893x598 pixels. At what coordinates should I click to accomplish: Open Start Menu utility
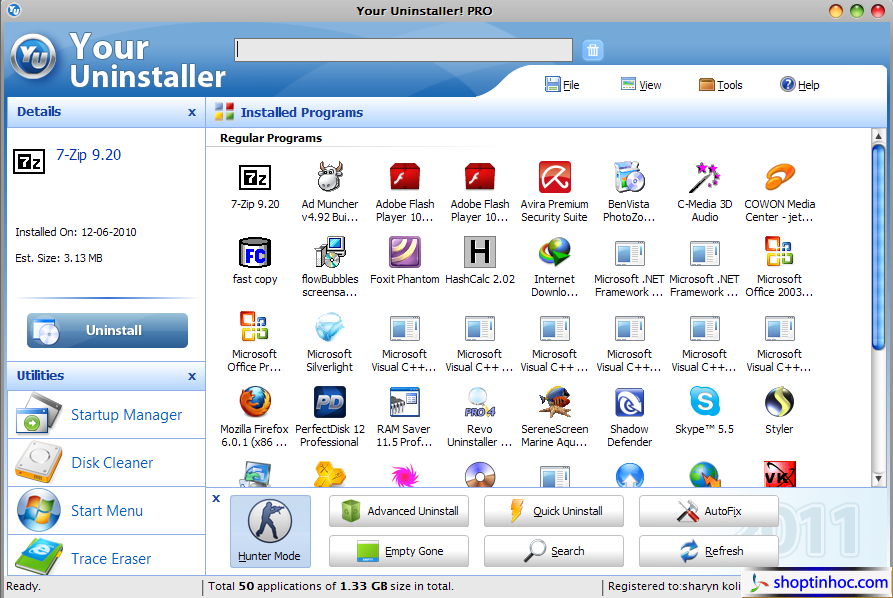coord(106,510)
